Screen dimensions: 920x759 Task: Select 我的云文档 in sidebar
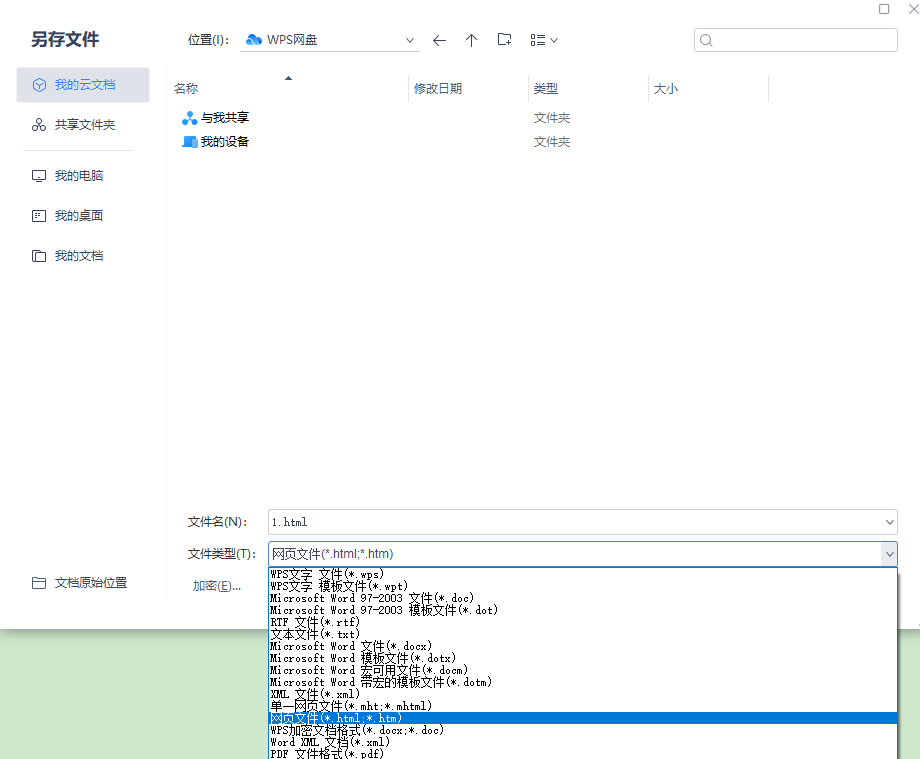pyautogui.click(x=83, y=85)
